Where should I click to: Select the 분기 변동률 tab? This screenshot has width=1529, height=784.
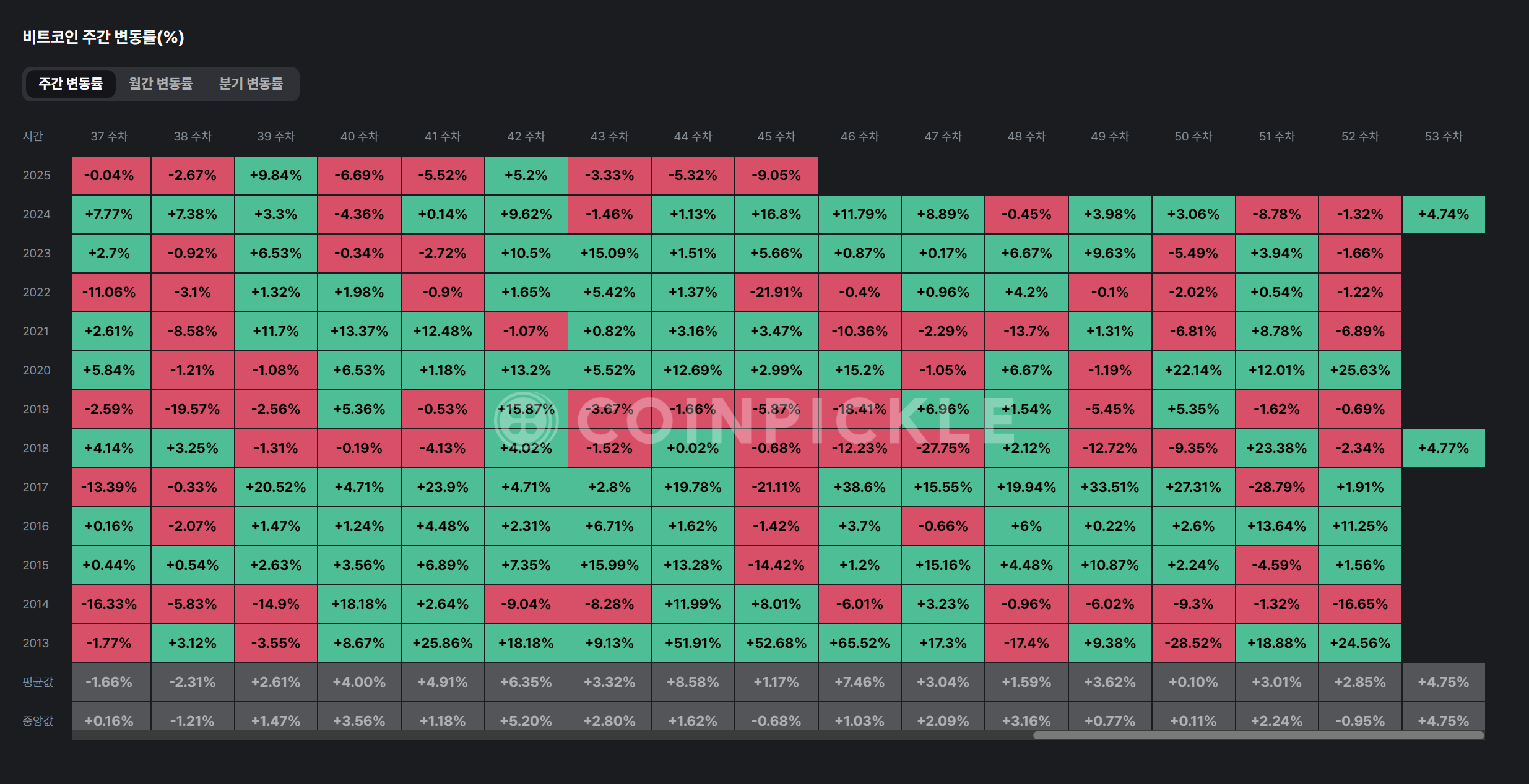click(x=251, y=84)
